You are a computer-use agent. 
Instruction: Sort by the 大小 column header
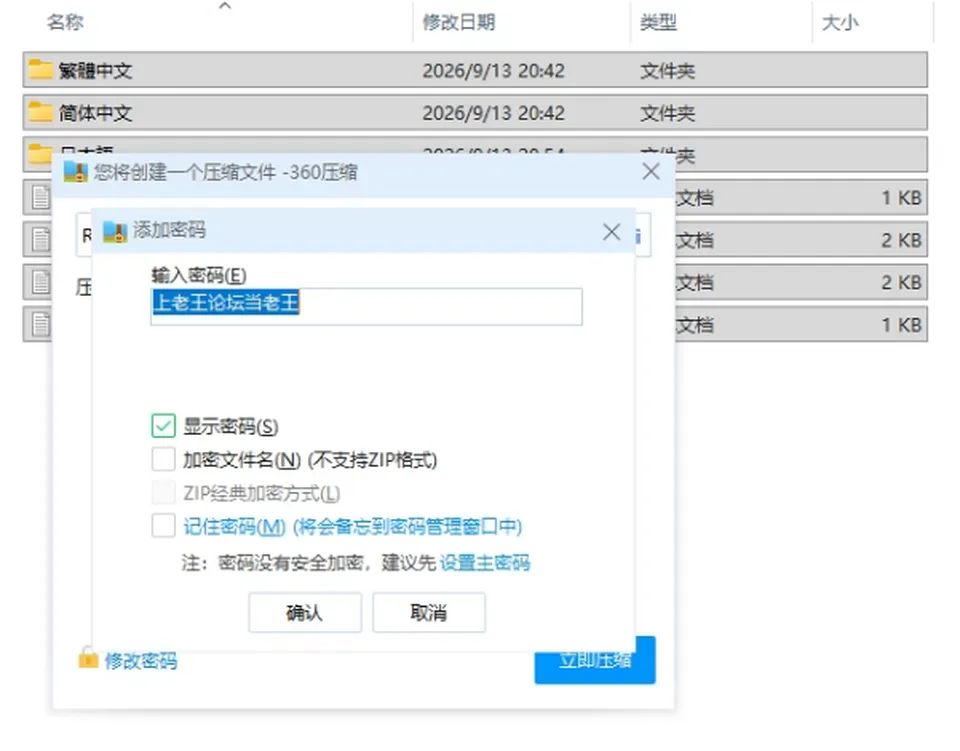pyautogui.click(x=840, y=23)
